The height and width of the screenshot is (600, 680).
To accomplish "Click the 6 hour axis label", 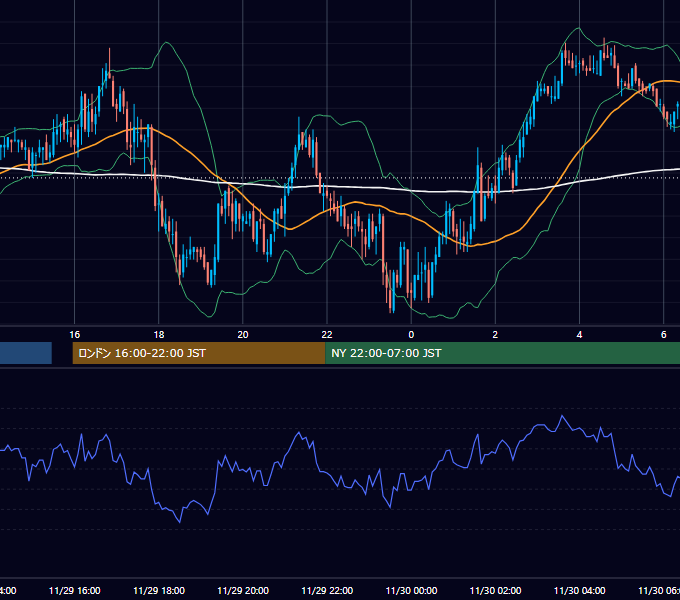I will [664, 335].
